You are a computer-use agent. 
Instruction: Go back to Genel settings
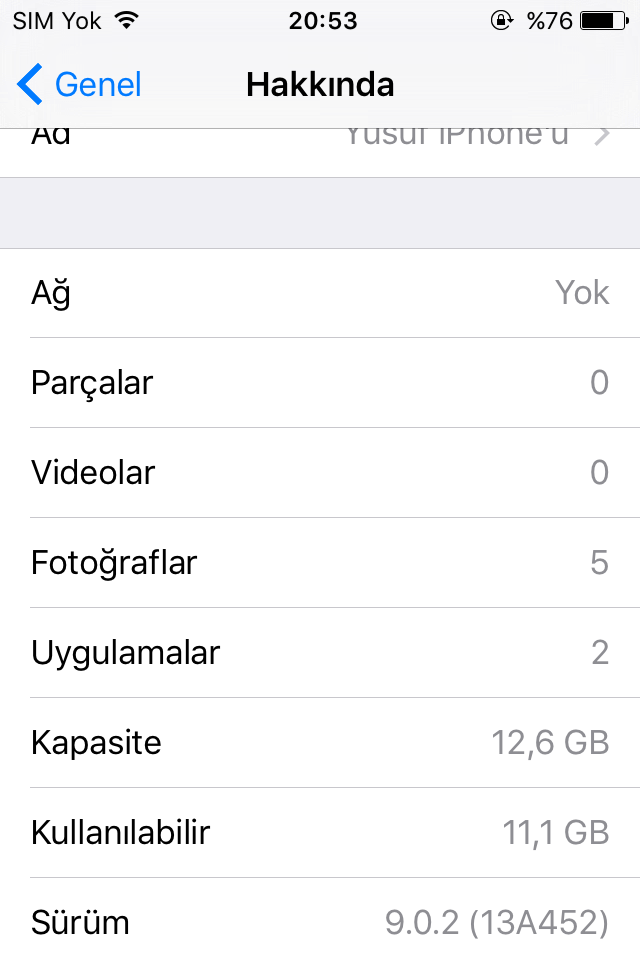[x=79, y=84]
